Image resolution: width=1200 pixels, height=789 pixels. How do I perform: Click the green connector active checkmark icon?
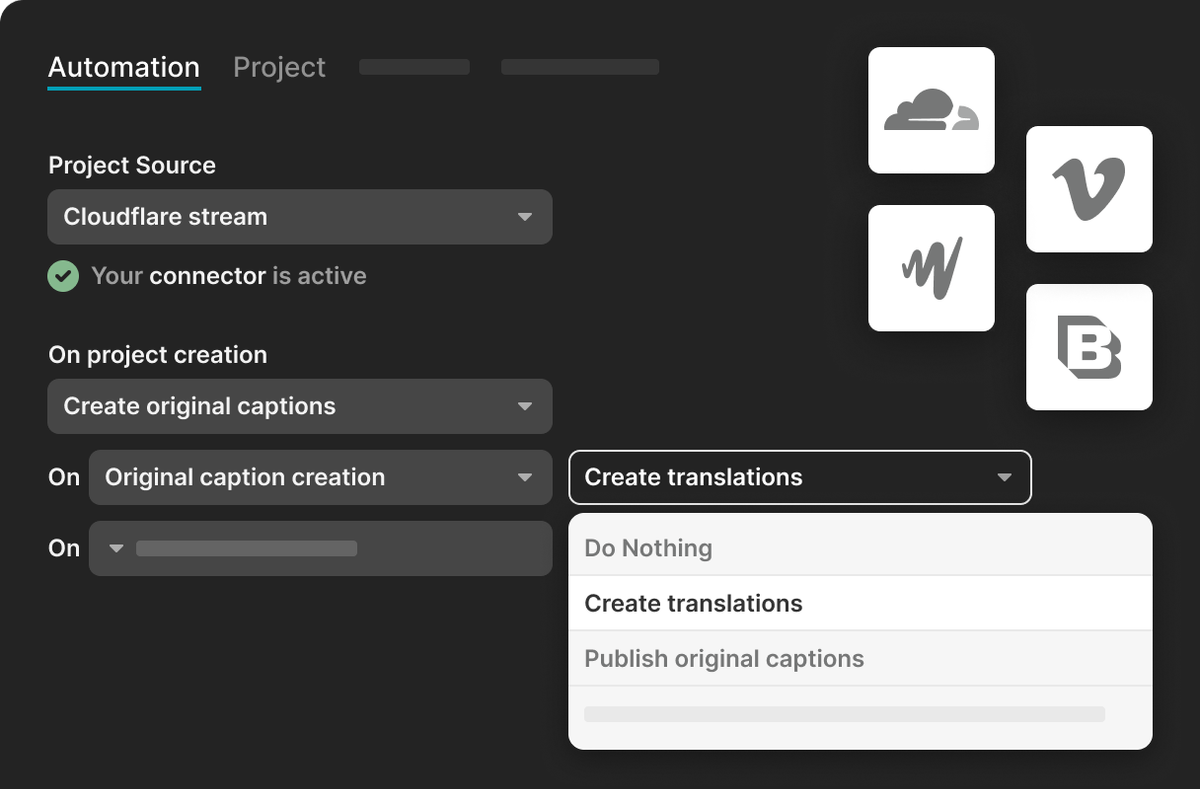click(63, 276)
